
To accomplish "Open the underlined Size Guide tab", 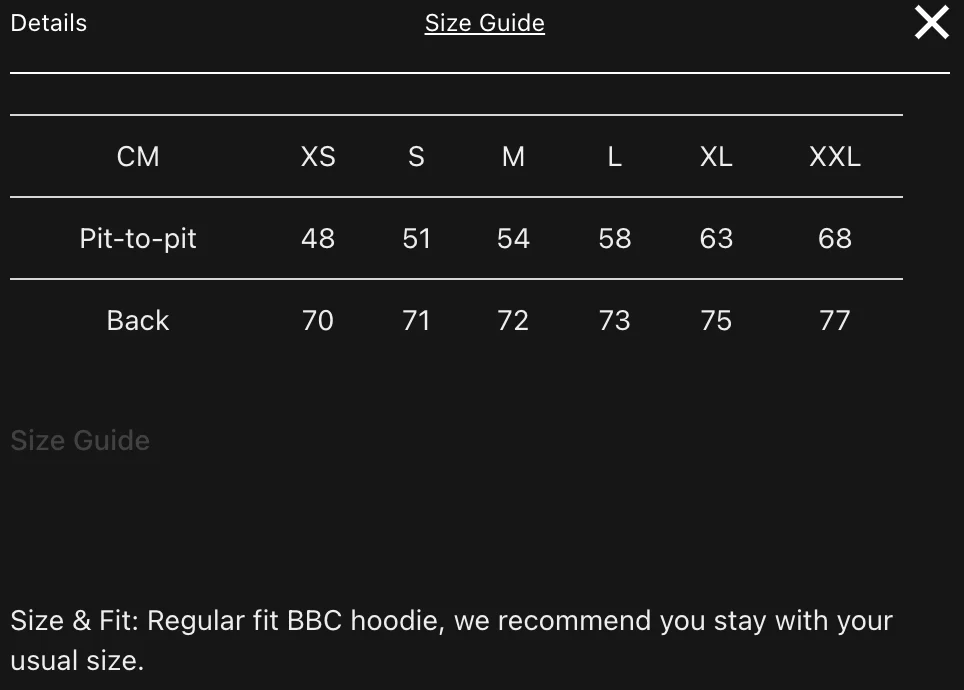I will (x=484, y=23).
